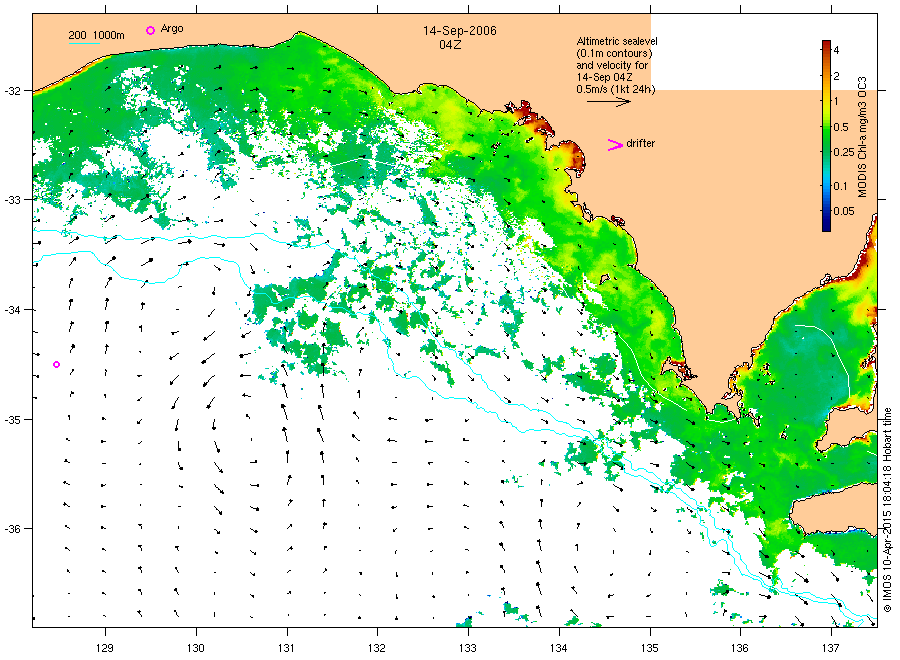Click the '129' longitude axis label
The image size is (900, 660).
(x=105, y=649)
